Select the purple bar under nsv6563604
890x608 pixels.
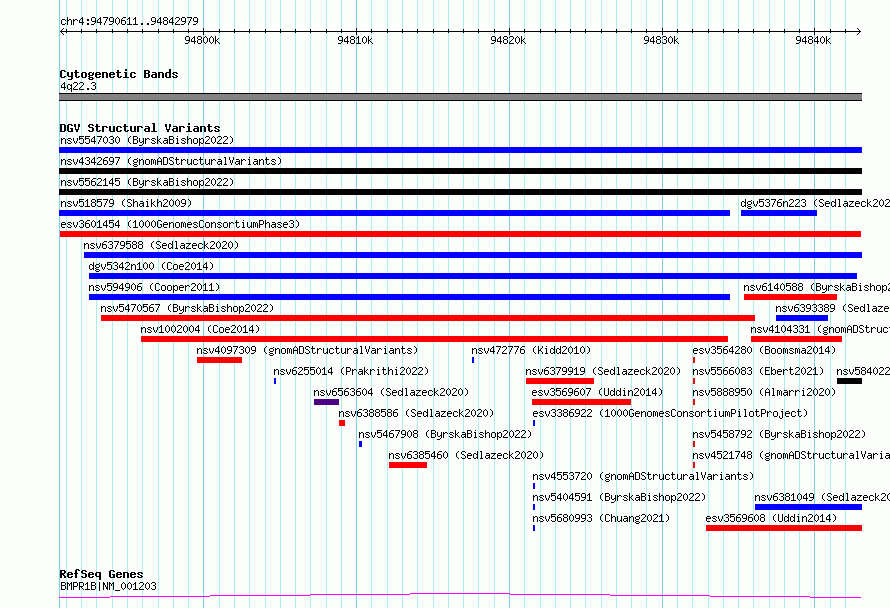pos(326,402)
